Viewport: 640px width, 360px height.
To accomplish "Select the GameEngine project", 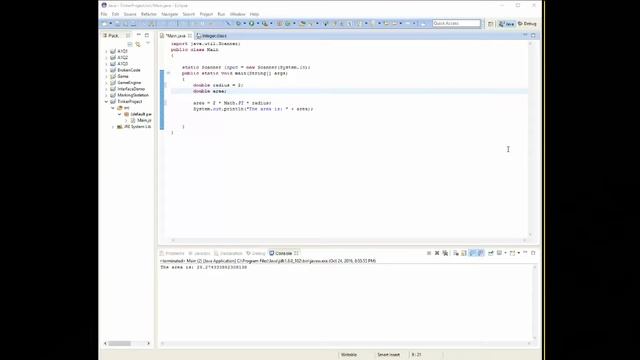I will click(126, 82).
